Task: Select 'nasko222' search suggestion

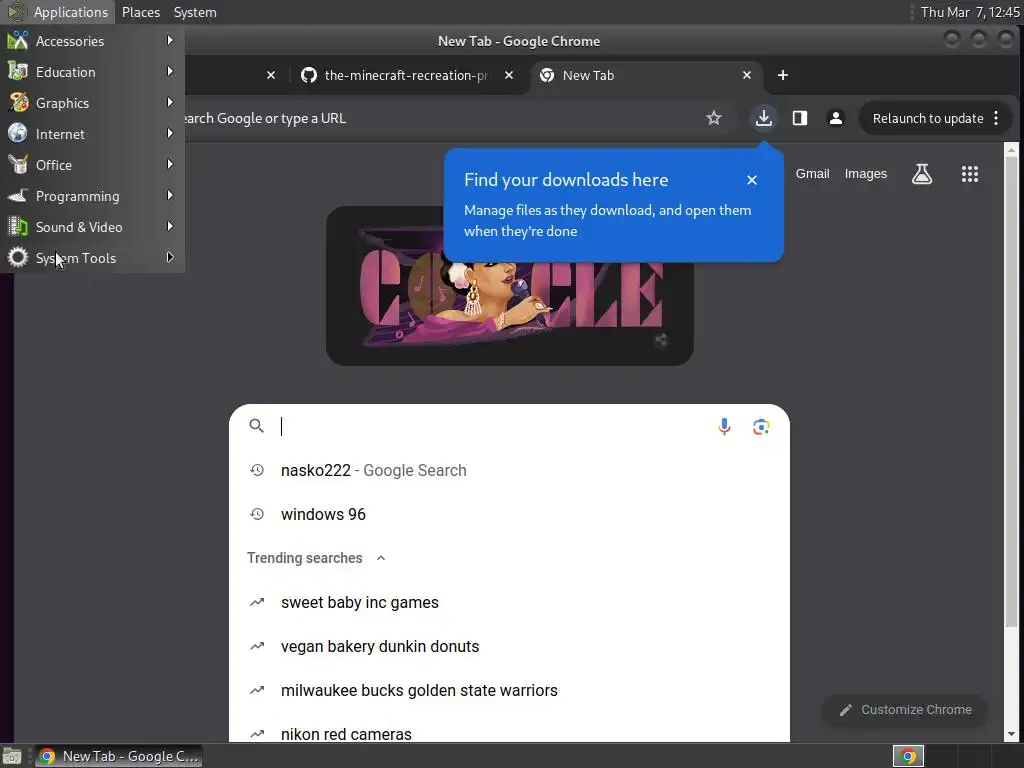Action: (x=509, y=470)
